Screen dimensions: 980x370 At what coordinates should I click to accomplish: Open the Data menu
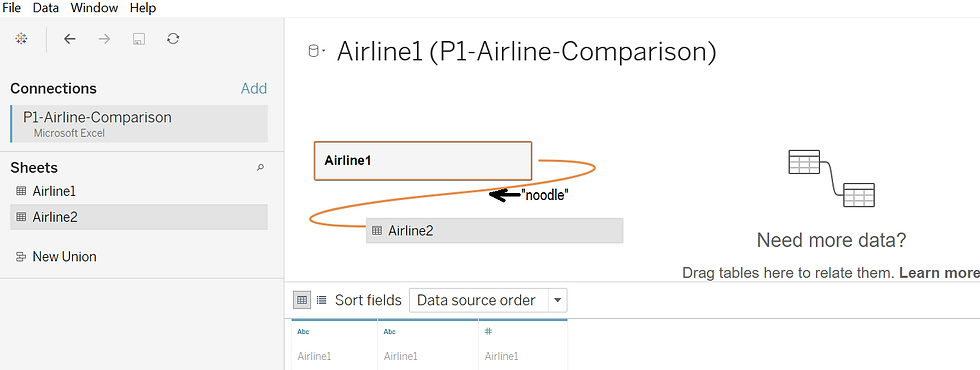tap(46, 8)
